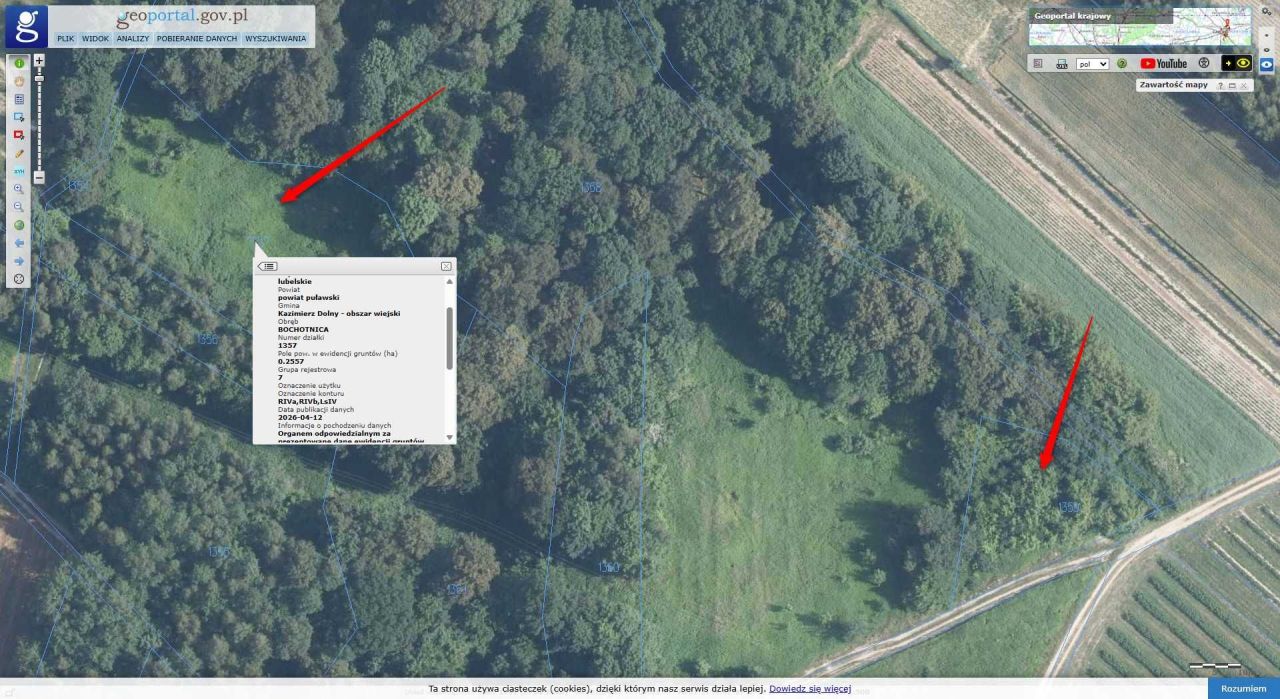Open the XYH coordinates tool

[x=19, y=171]
